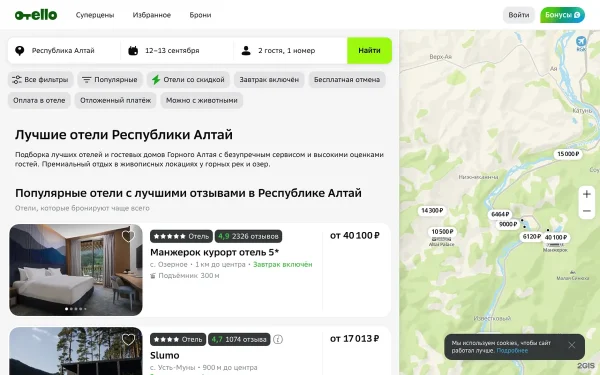This screenshot has height=375, width=600.
Task: Add Slumo hotel to favorites with heart
Action: click(128, 339)
